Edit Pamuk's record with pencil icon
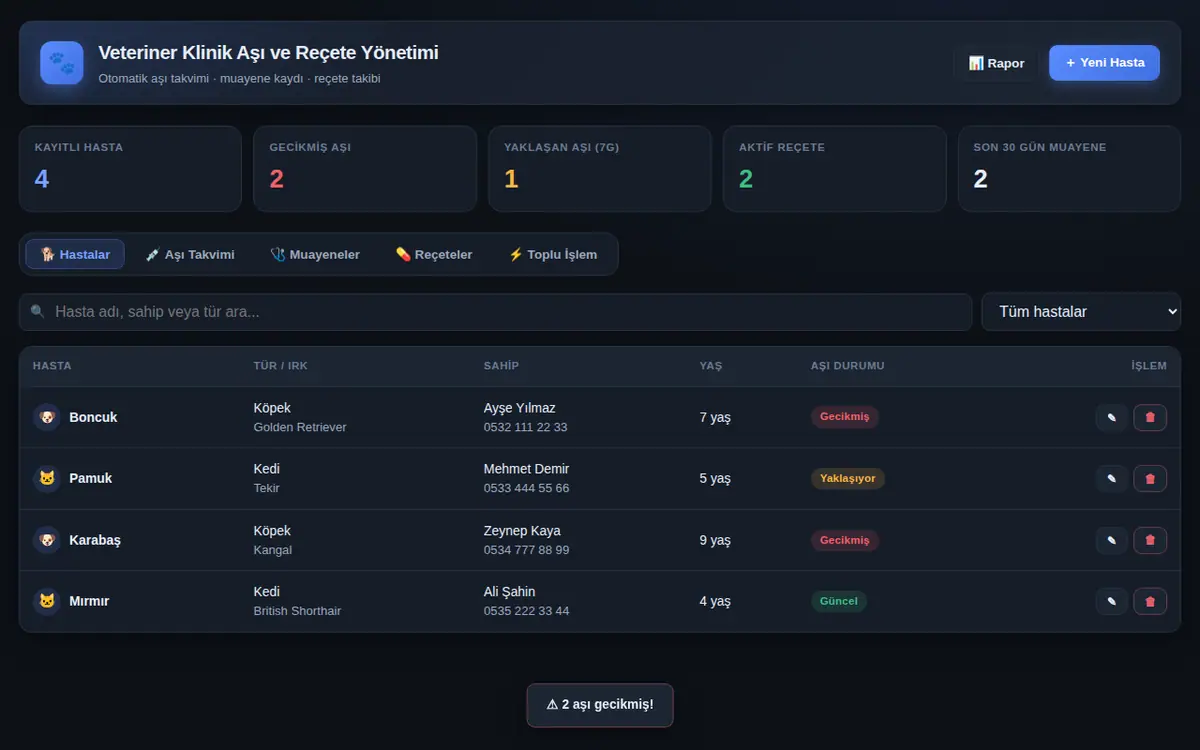This screenshot has width=1200, height=750. 1112,479
